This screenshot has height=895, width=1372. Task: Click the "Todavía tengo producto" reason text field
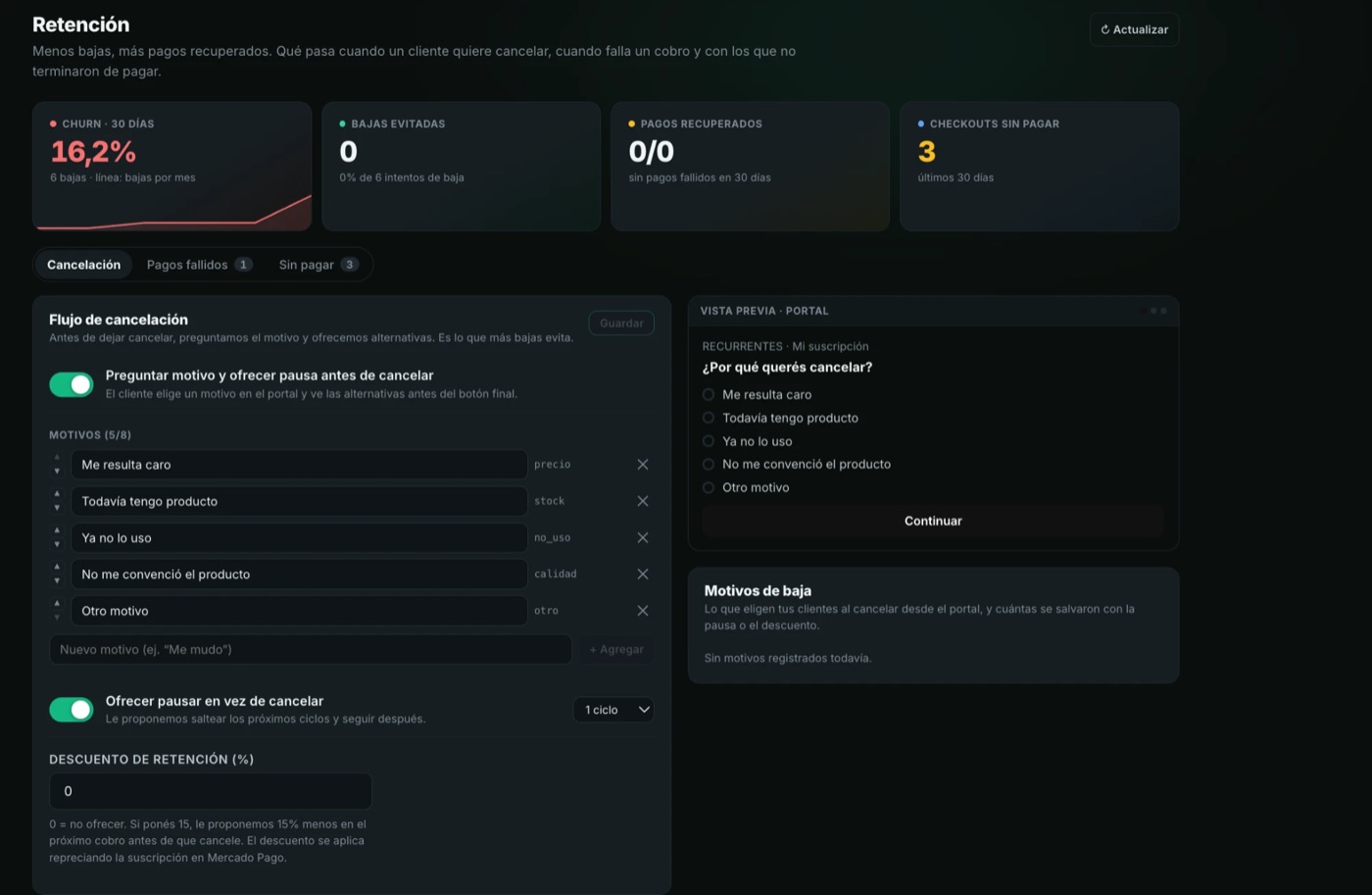click(299, 501)
